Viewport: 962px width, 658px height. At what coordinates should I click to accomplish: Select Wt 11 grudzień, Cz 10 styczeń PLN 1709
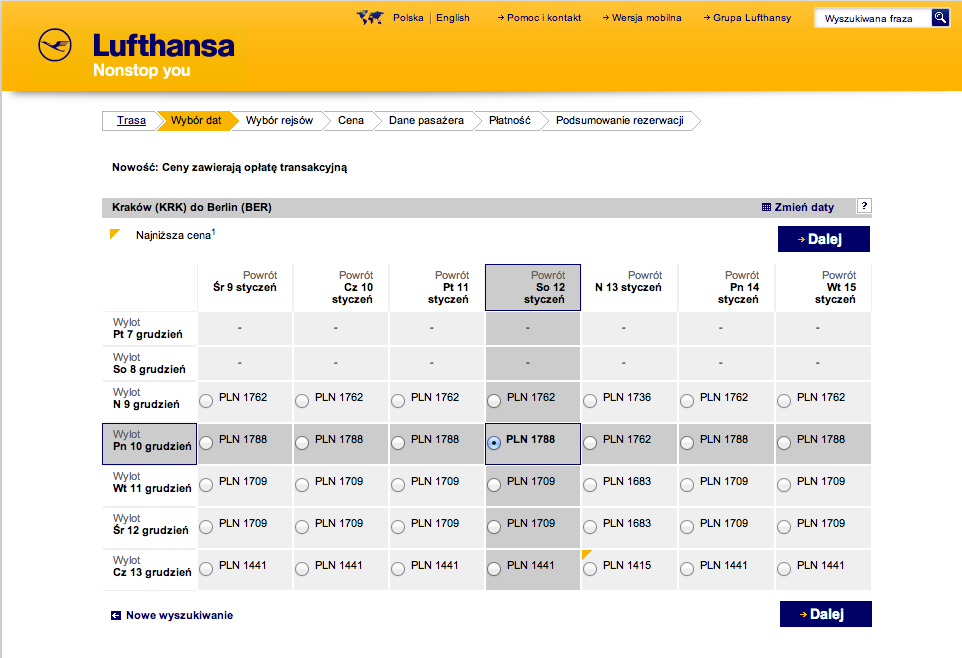(302, 485)
